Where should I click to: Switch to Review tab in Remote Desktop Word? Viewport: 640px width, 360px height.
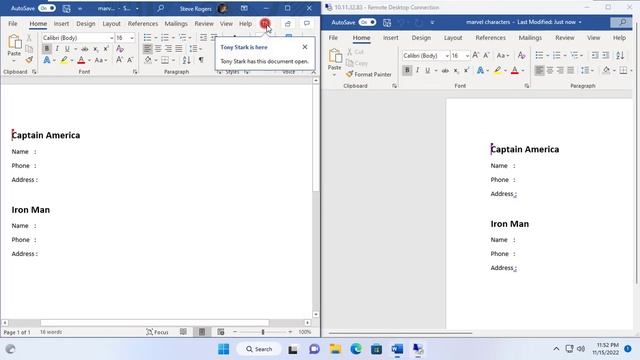564,38
